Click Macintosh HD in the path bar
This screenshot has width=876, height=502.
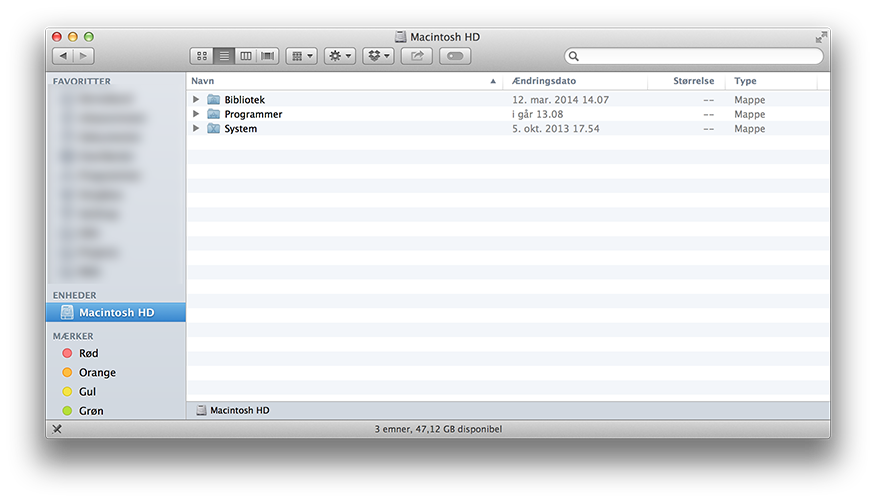pyautogui.click(x=233, y=410)
